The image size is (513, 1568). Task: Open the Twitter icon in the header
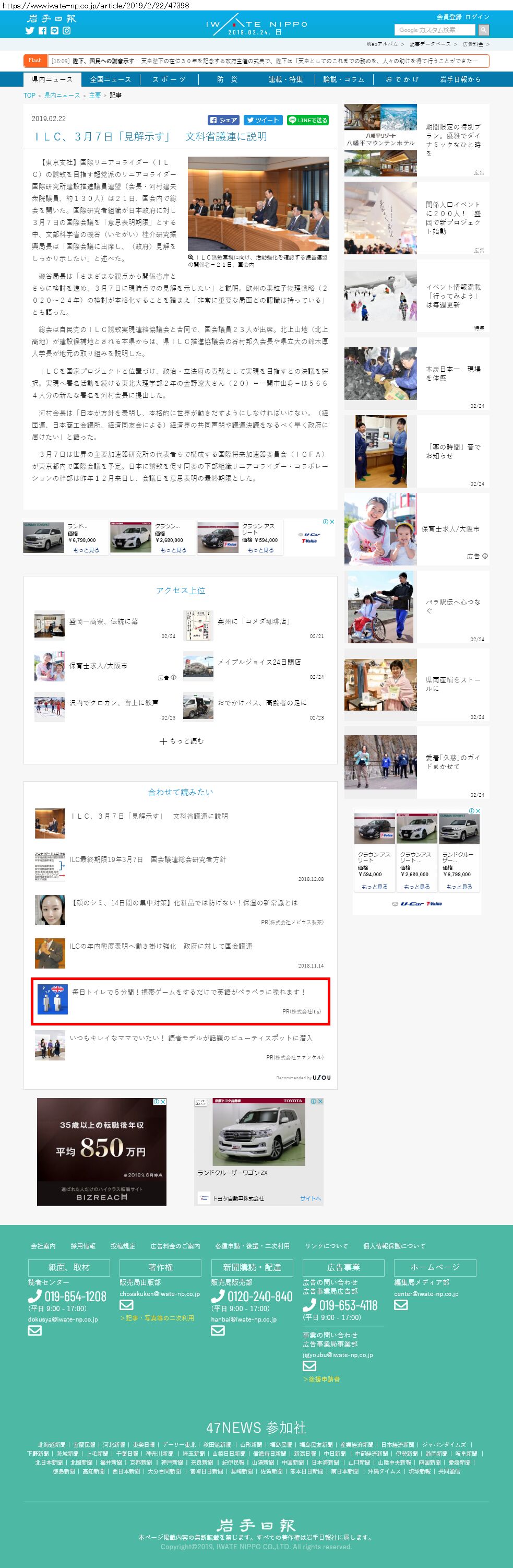coord(29,30)
